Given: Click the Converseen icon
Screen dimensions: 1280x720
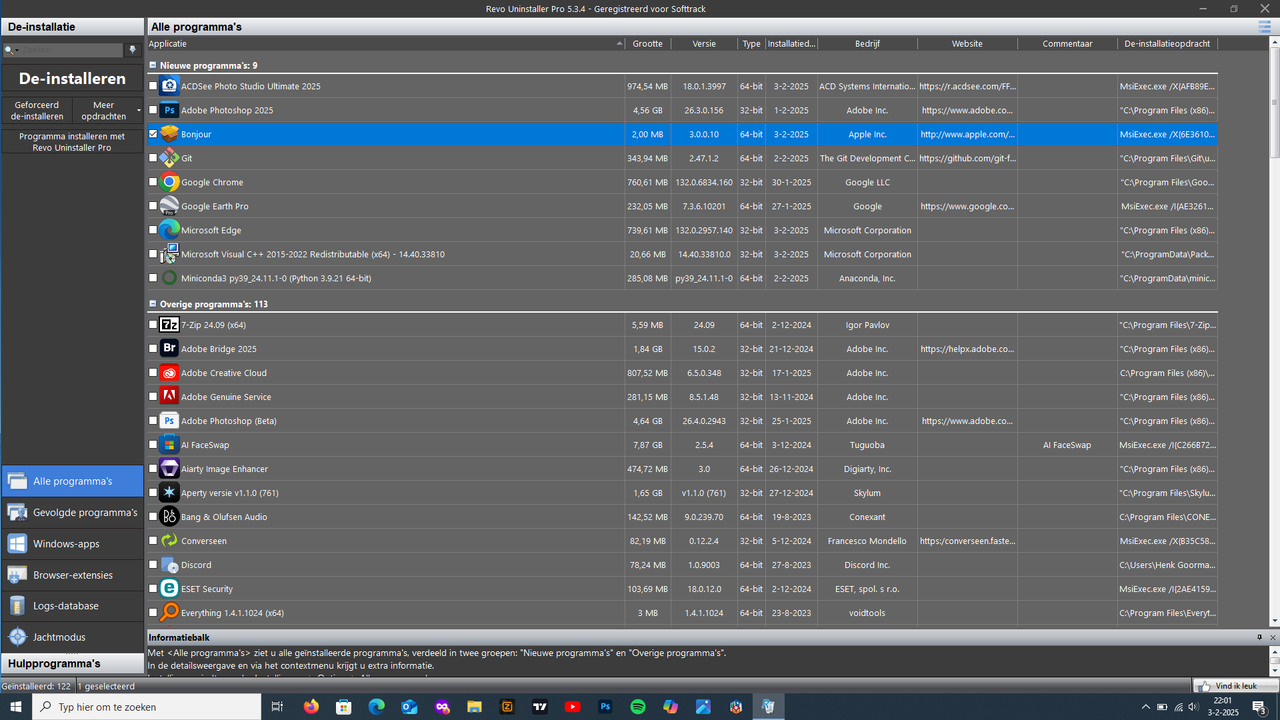Looking at the screenshot, I should [169, 541].
